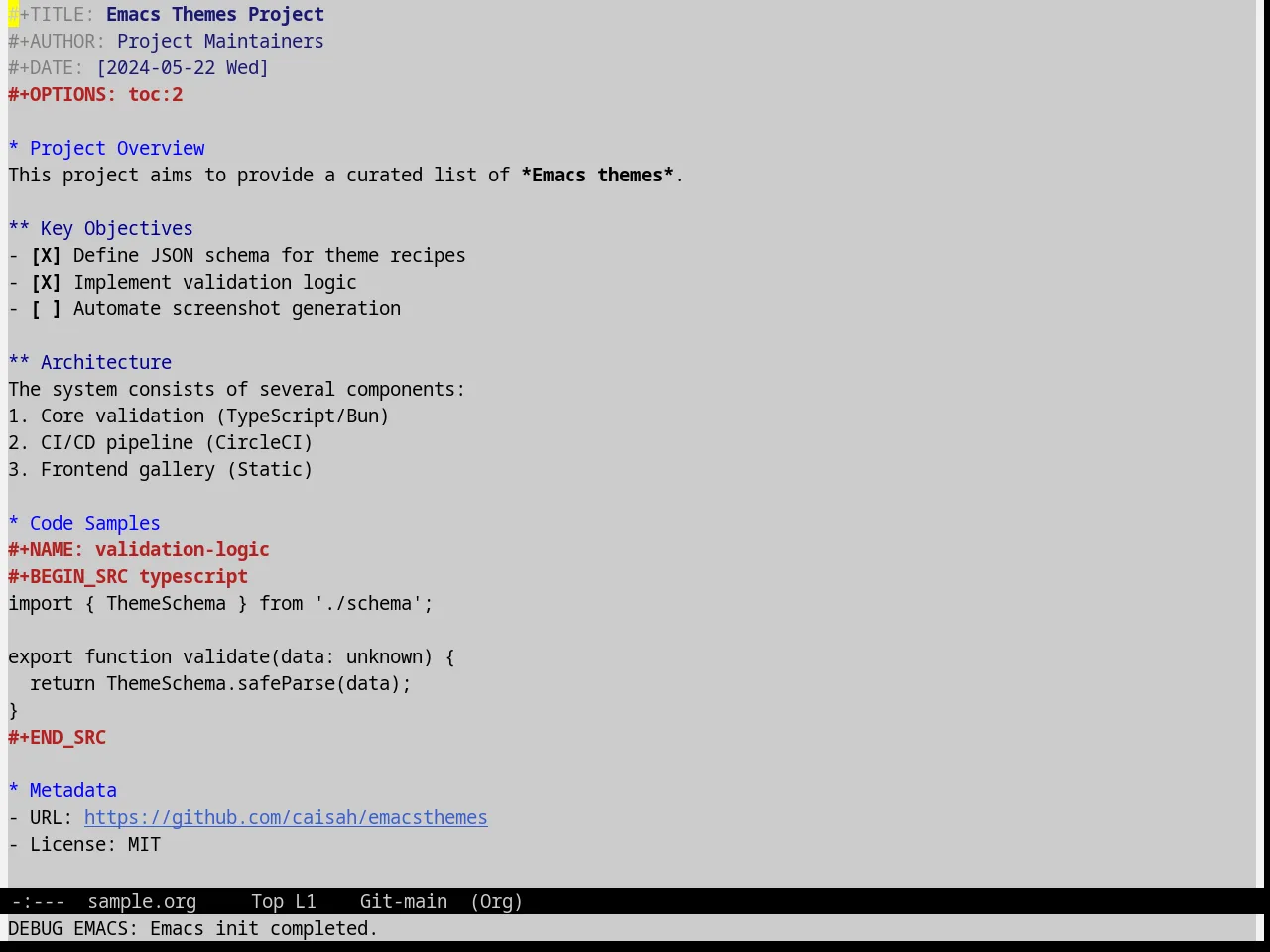Click the 'Top L1' position indicator
The width and height of the screenshot is (1270, 952).
click(x=284, y=902)
